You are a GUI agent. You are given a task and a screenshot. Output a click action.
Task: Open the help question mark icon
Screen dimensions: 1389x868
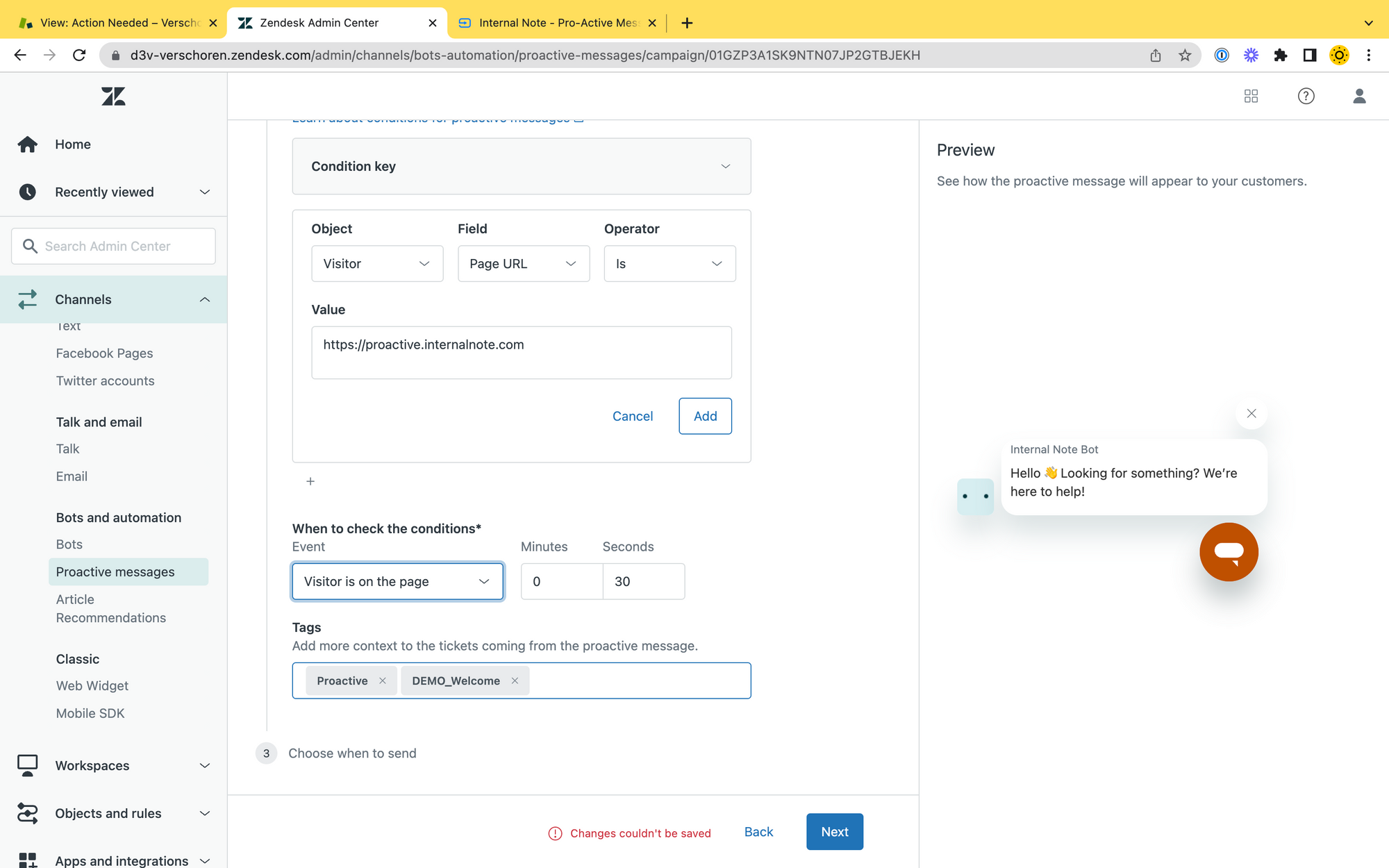pyautogui.click(x=1306, y=97)
